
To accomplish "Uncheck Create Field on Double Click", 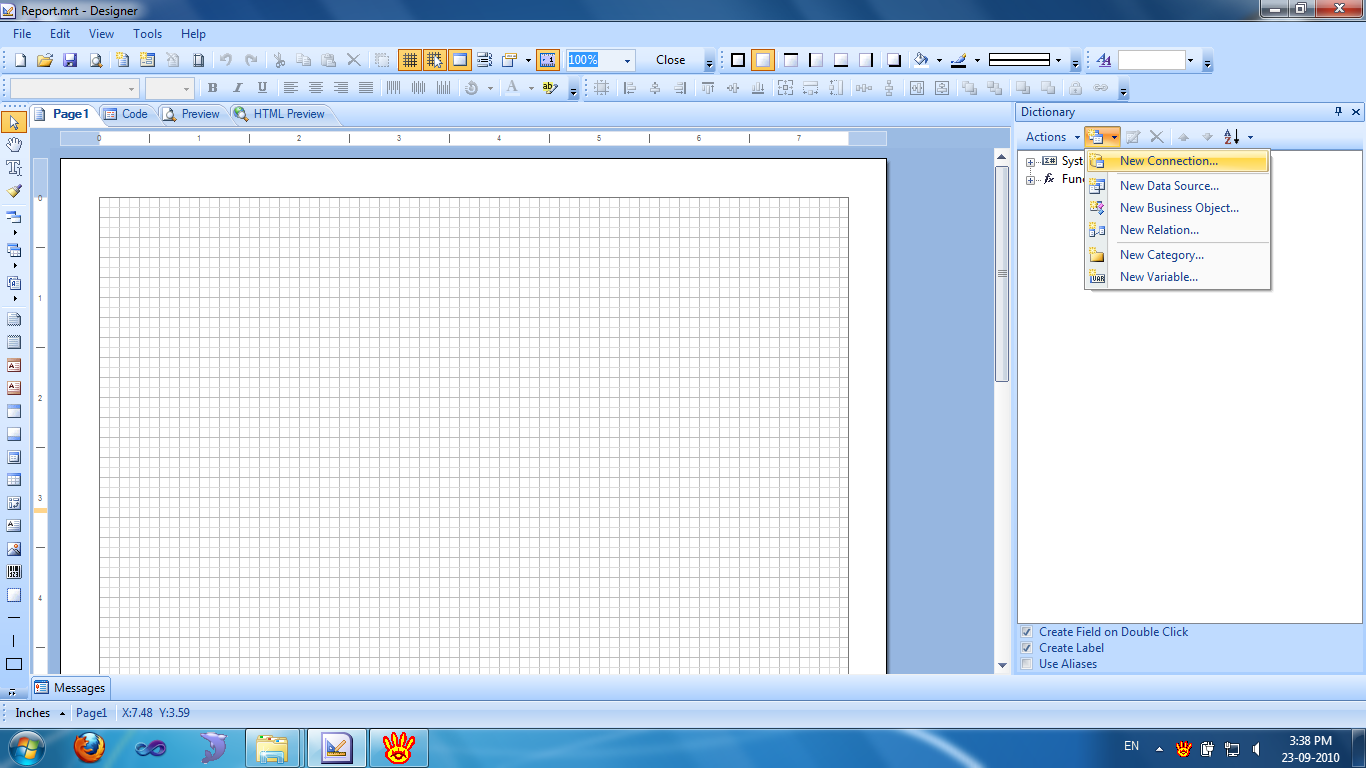I will [x=1027, y=632].
